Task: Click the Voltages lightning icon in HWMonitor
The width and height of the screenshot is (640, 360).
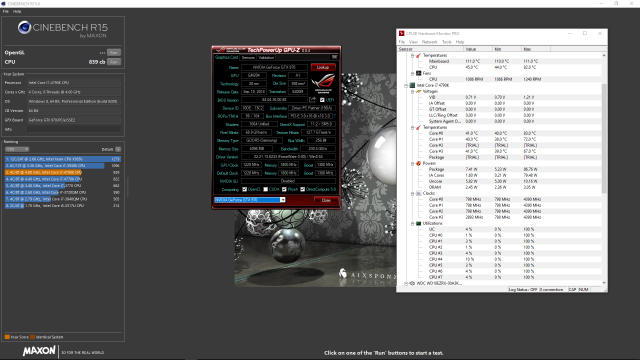Action: click(418, 91)
